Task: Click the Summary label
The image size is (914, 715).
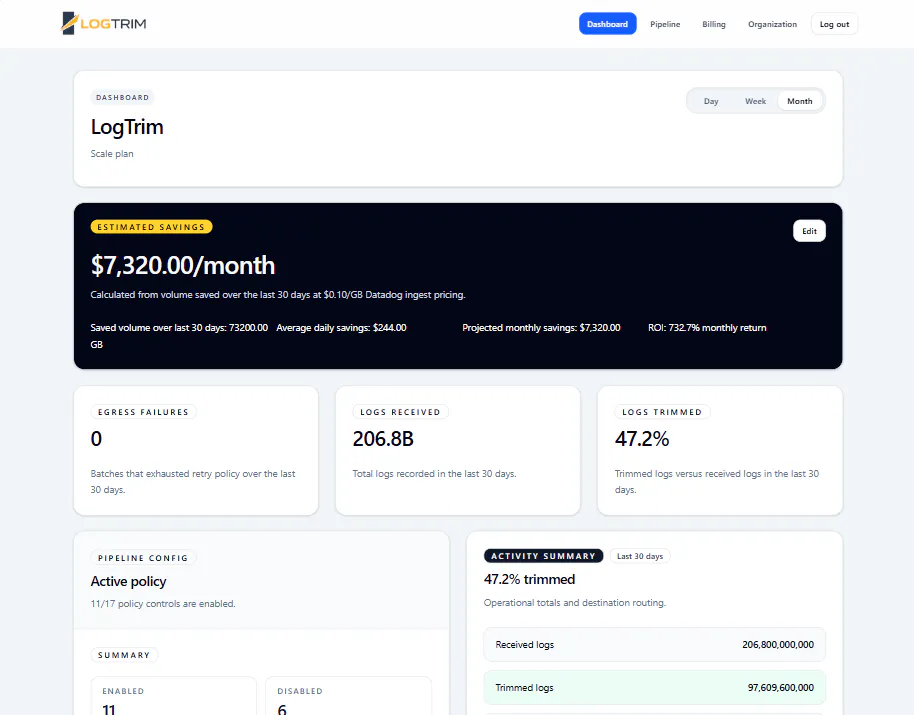Action: point(124,655)
